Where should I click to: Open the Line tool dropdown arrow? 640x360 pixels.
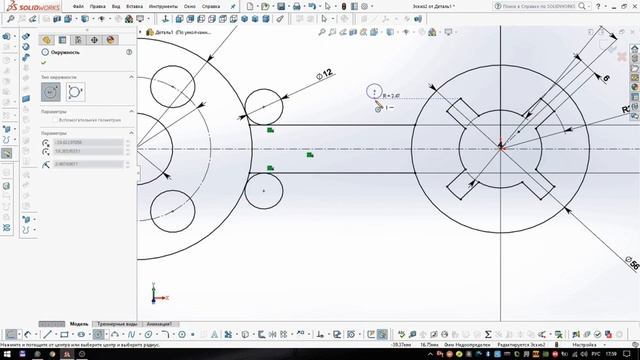pos(55,335)
